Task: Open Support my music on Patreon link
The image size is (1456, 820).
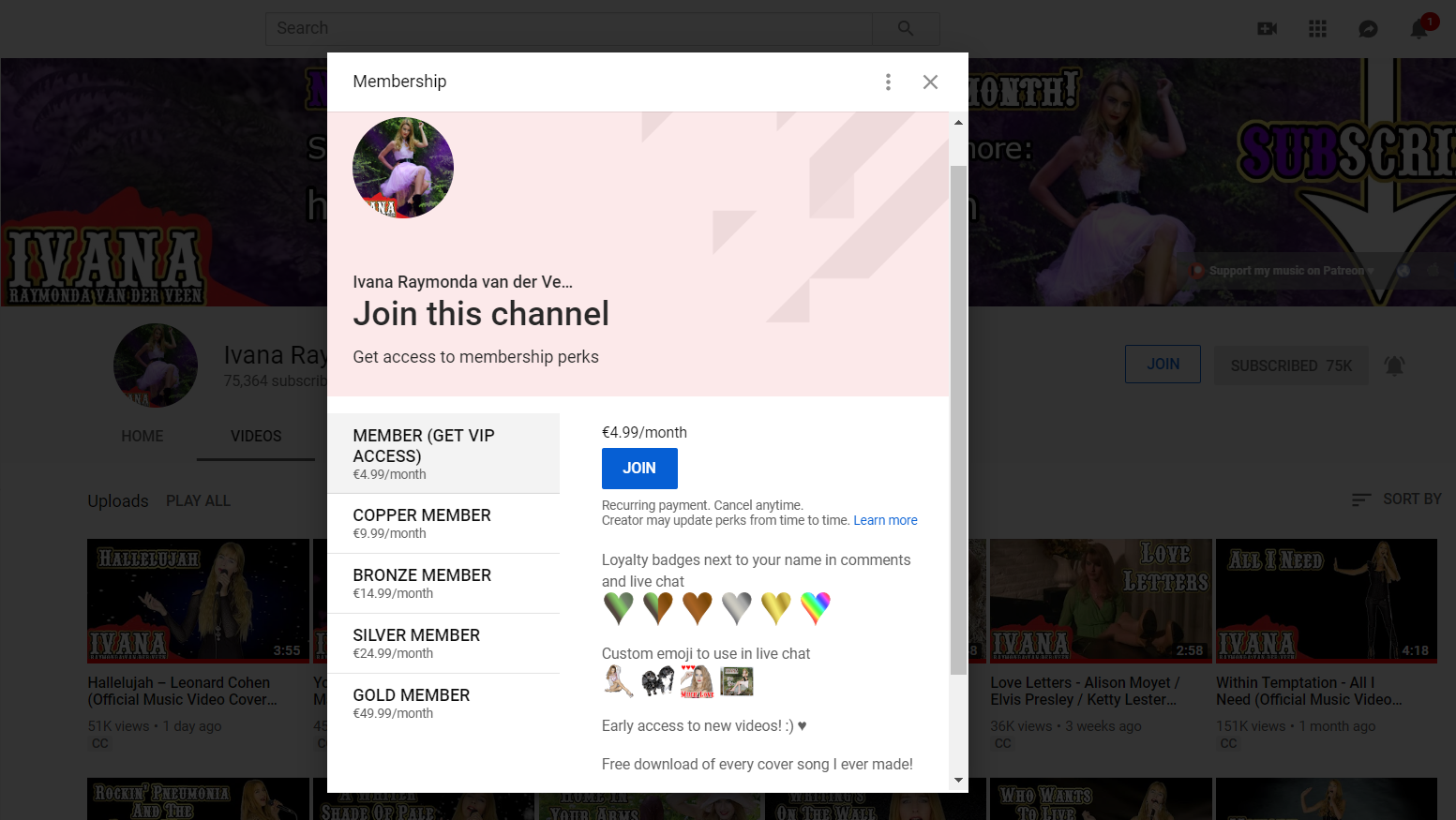Action: [1283, 271]
